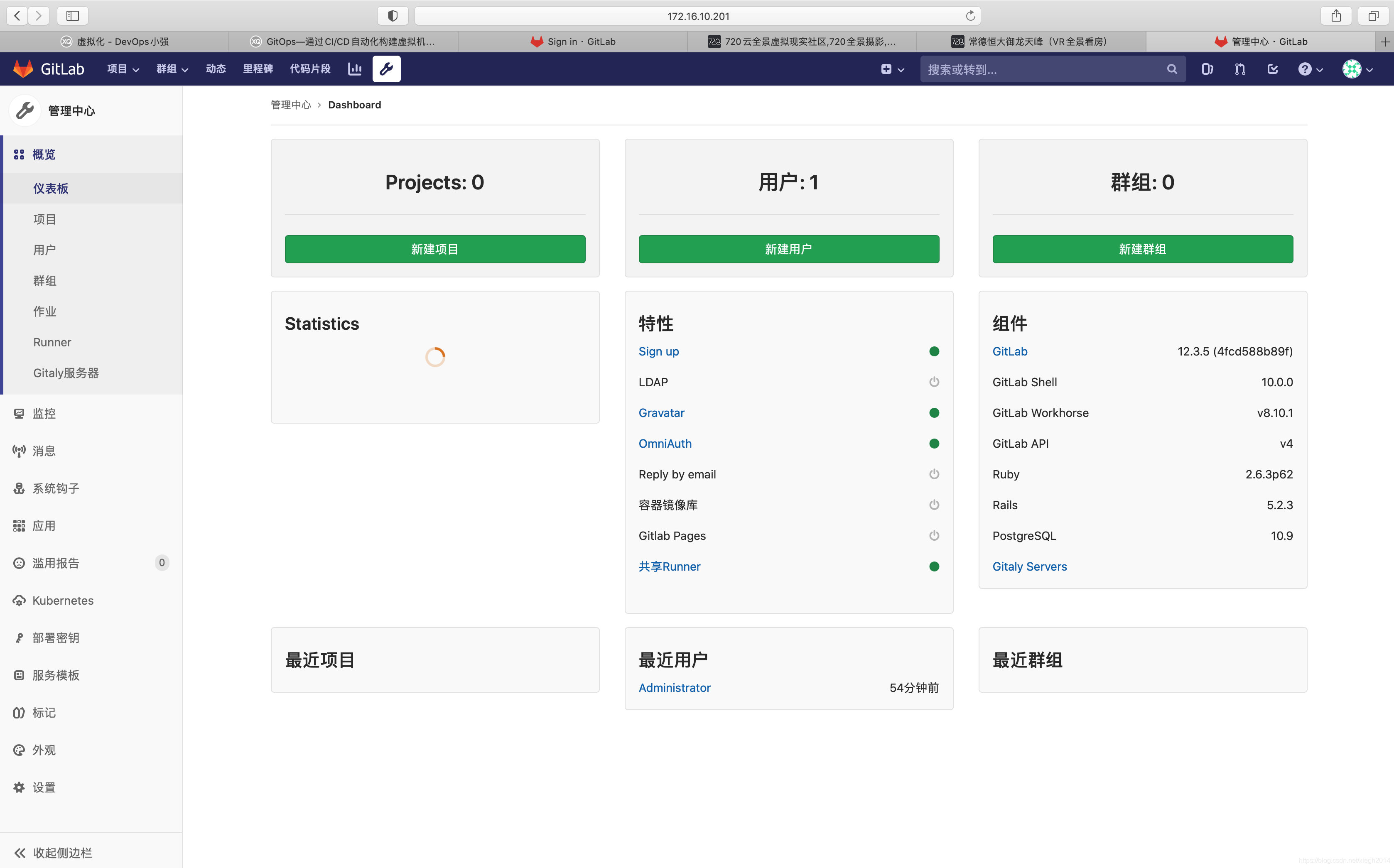
Task: Toggle the Safari sidebar button
Action: click(x=72, y=15)
